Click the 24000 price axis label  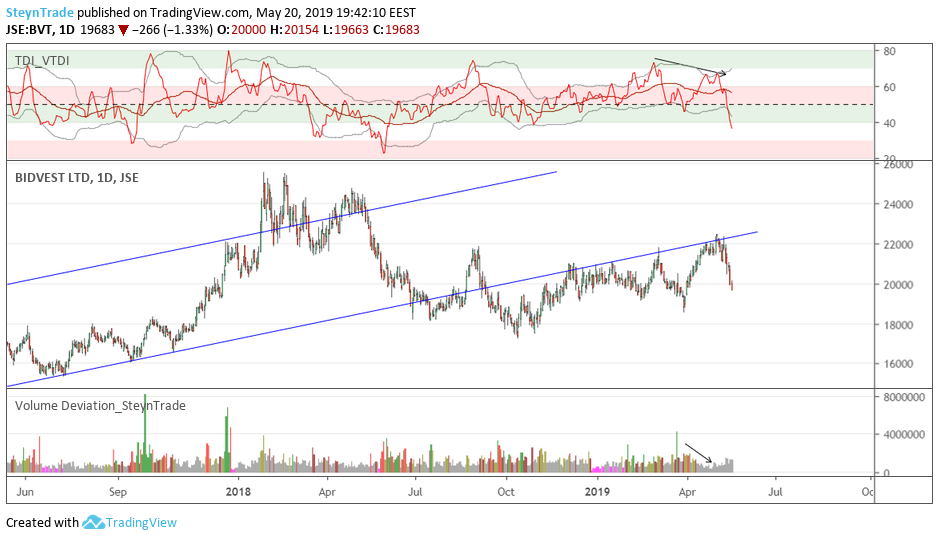898,204
